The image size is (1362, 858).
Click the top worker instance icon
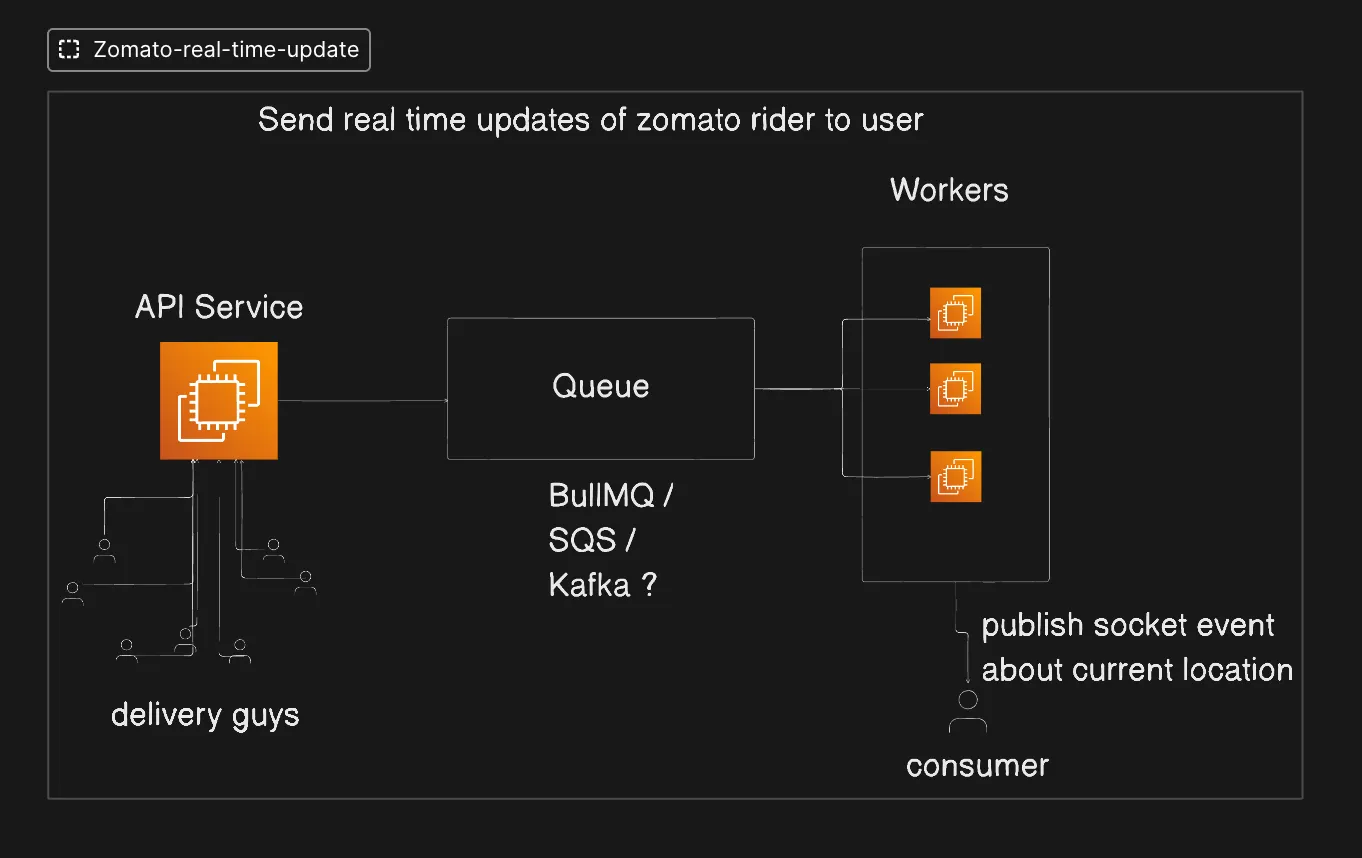coord(955,313)
